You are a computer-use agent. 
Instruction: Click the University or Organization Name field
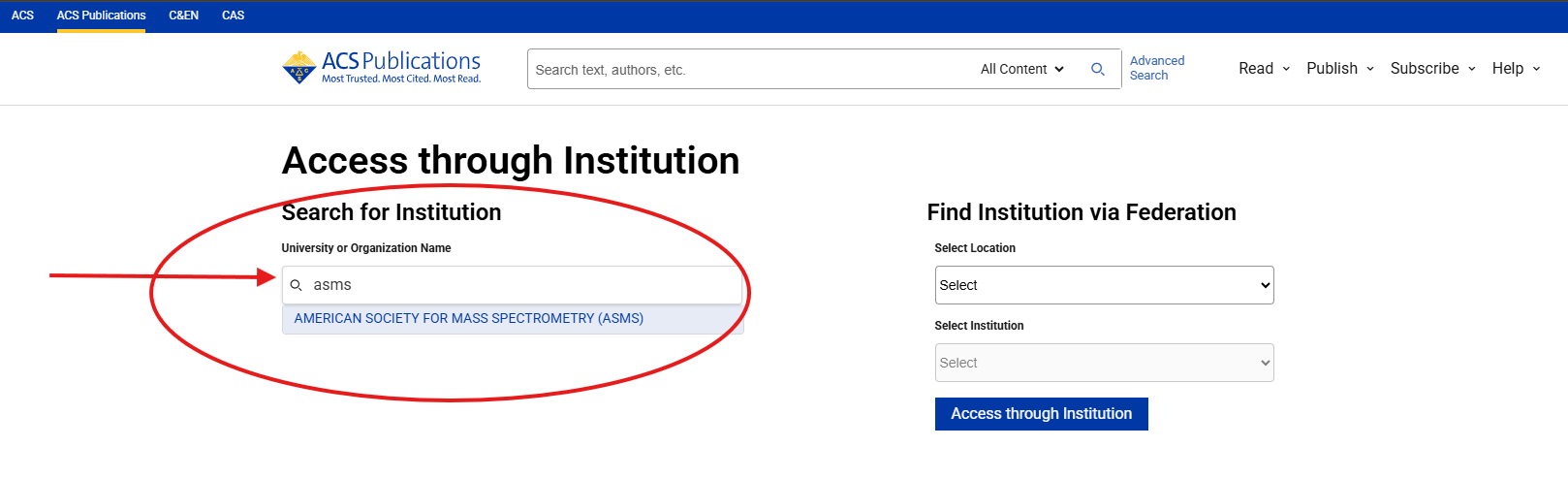(512, 285)
